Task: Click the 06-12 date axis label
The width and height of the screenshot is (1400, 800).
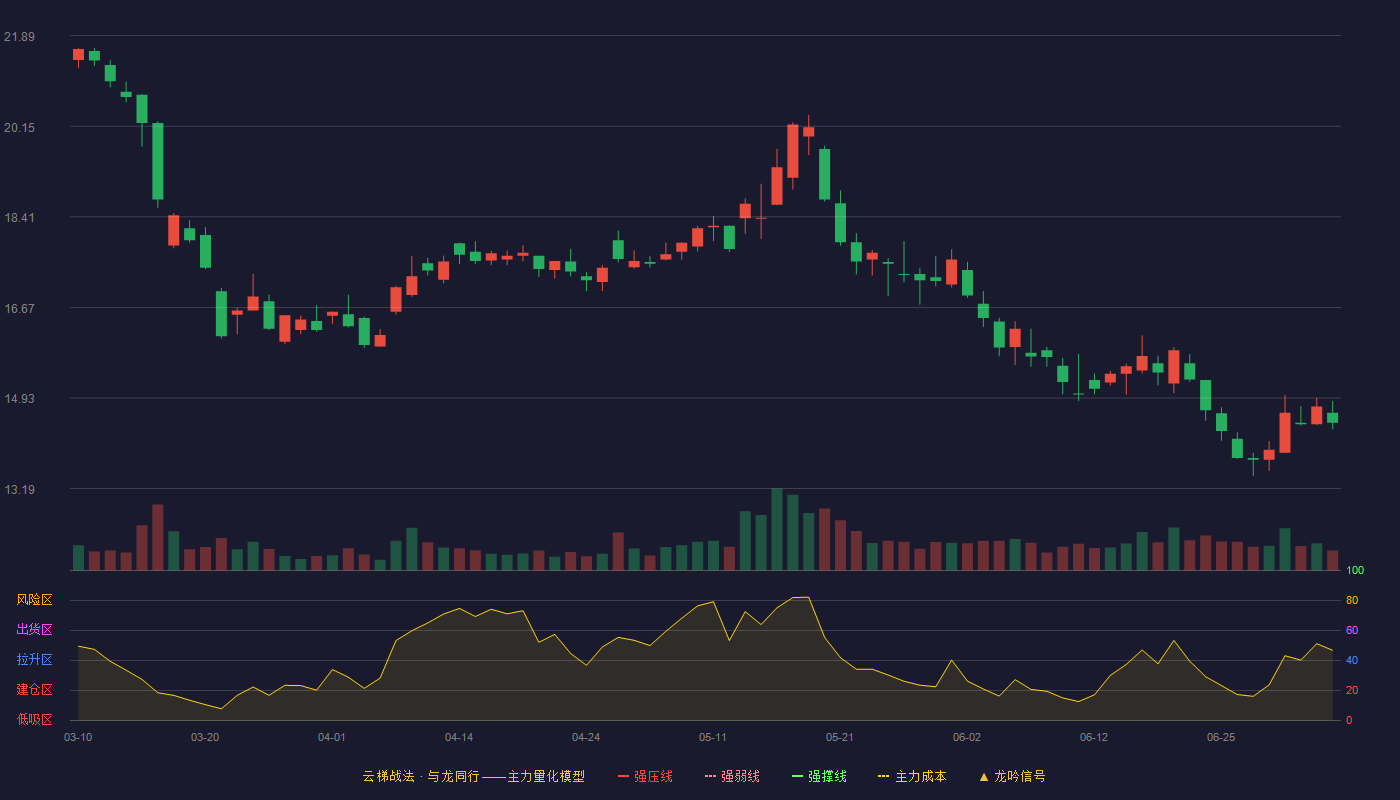Action: (1094, 737)
